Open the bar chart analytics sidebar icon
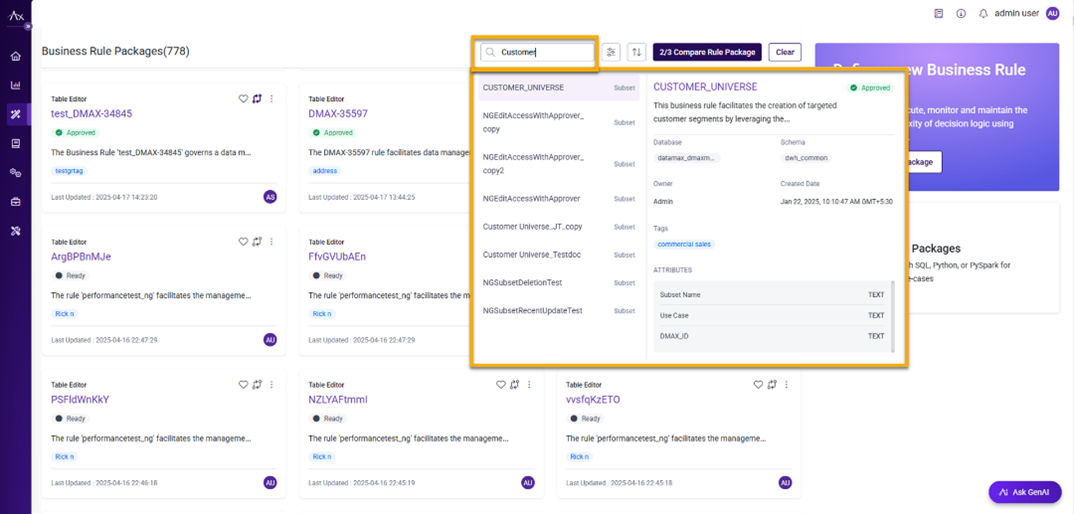This screenshot has height=514, width=1074. (x=16, y=86)
